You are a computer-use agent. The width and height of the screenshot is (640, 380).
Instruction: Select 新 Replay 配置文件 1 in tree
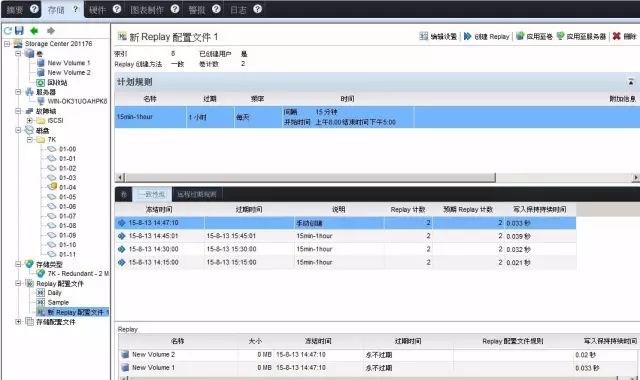78,312
